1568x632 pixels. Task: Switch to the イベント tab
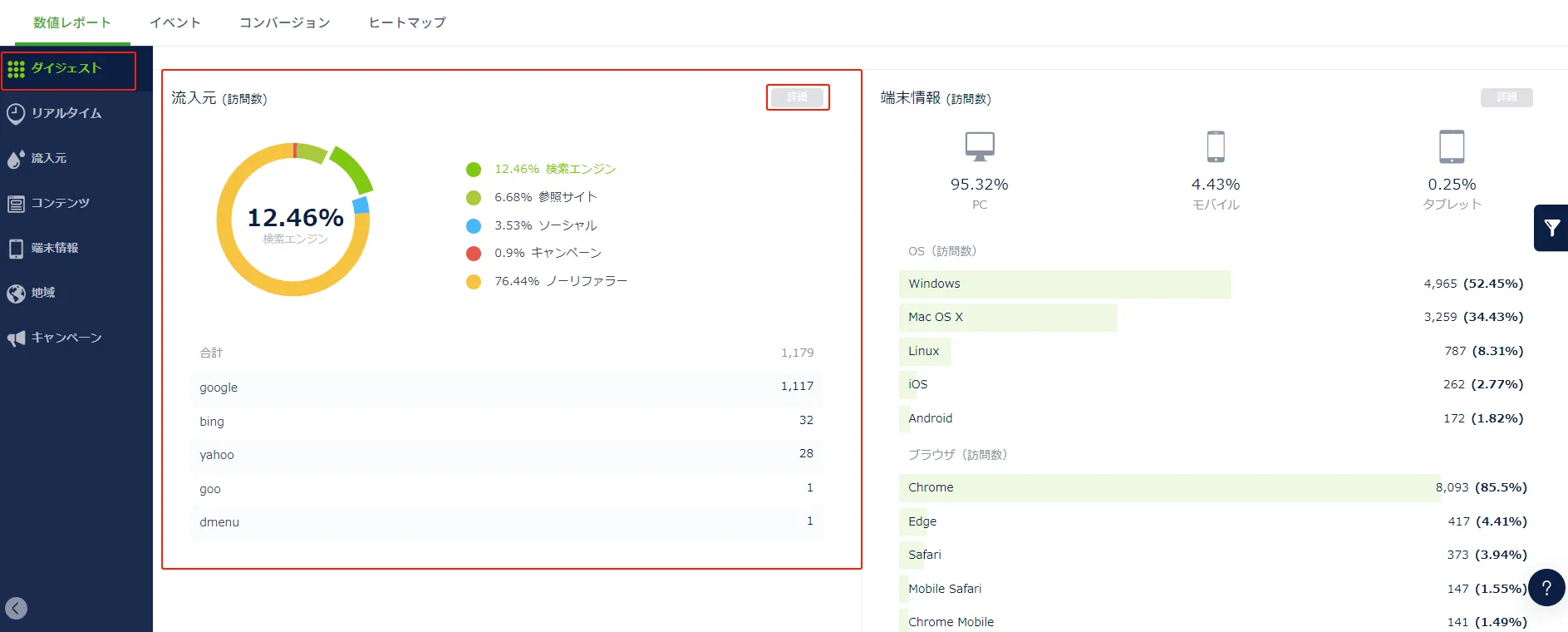175,22
